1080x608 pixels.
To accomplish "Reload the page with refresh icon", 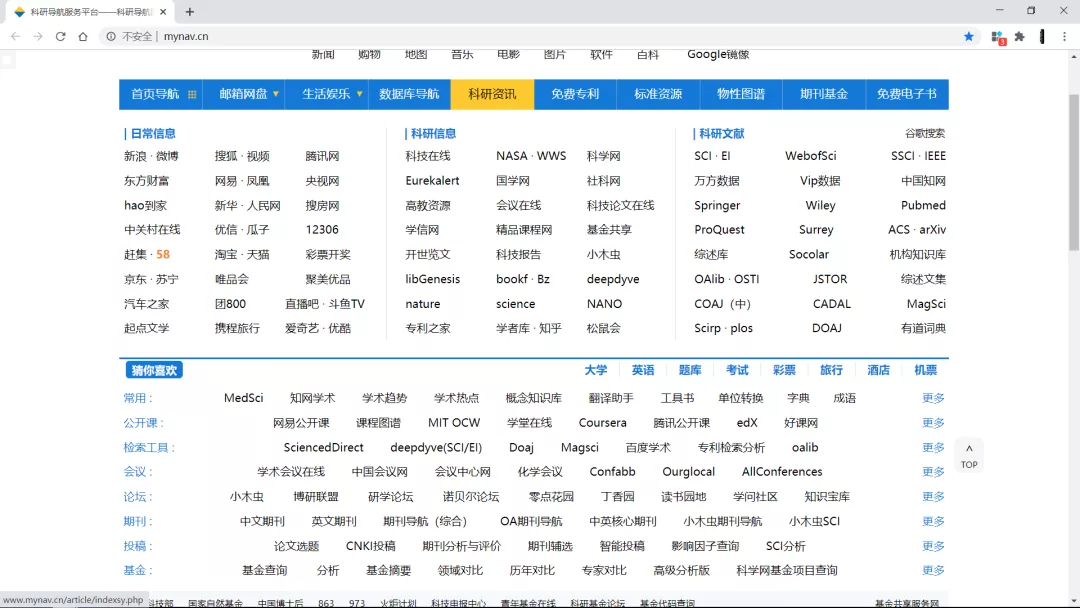I will [x=61, y=36].
